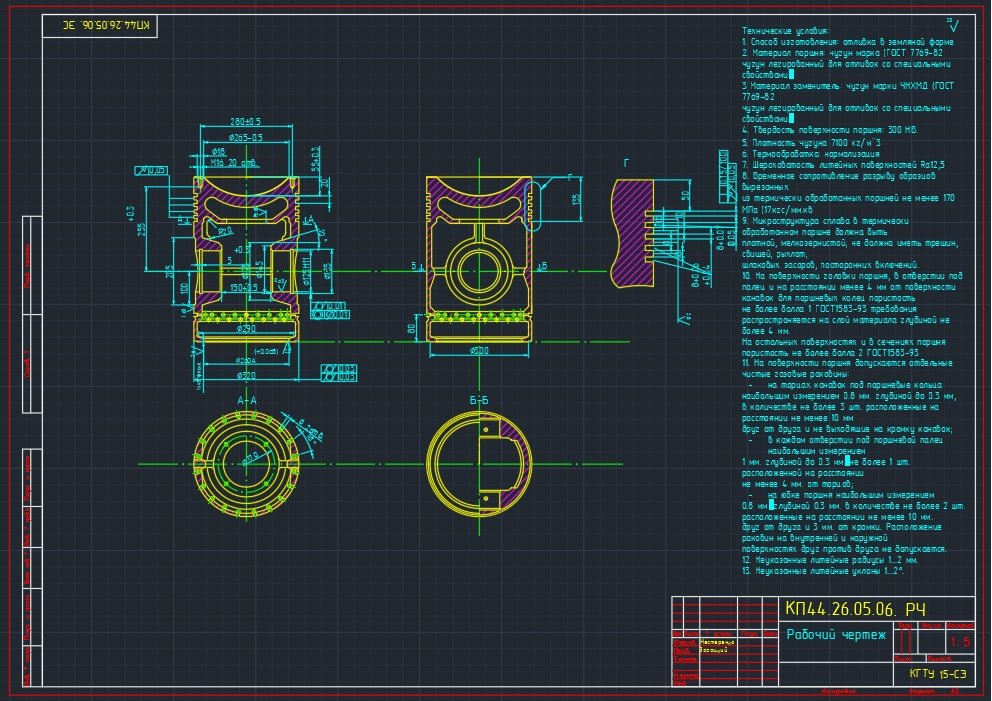Click the developer name cell in title block
The image size is (992, 701).
coord(716,643)
